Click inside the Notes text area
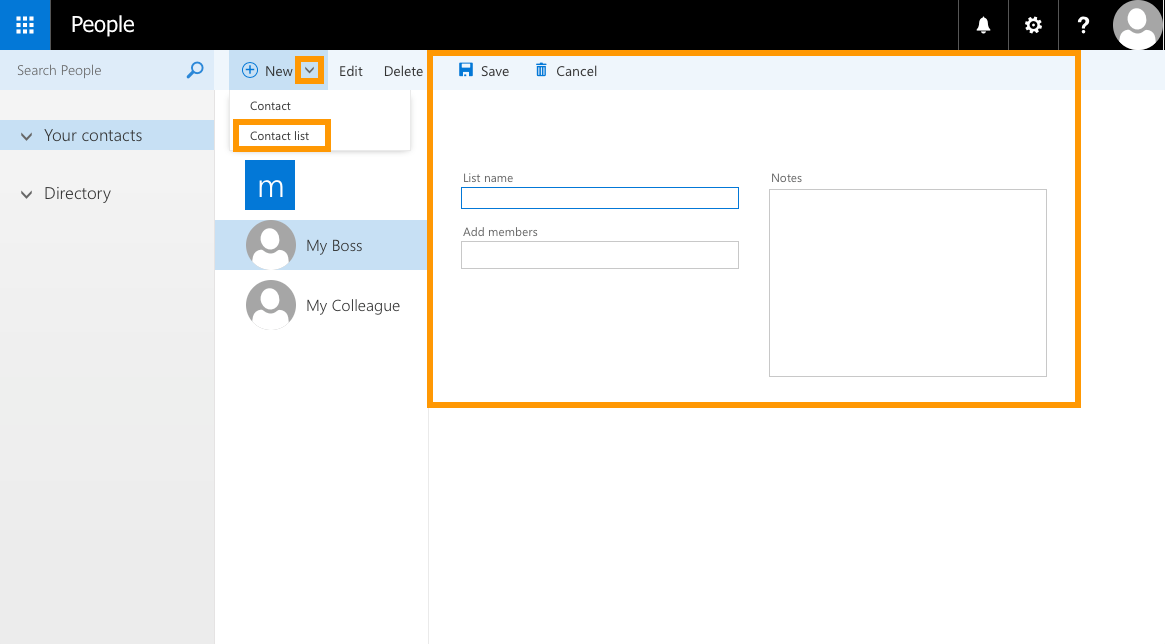This screenshot has width=1165, height=644. coord(907,282)
